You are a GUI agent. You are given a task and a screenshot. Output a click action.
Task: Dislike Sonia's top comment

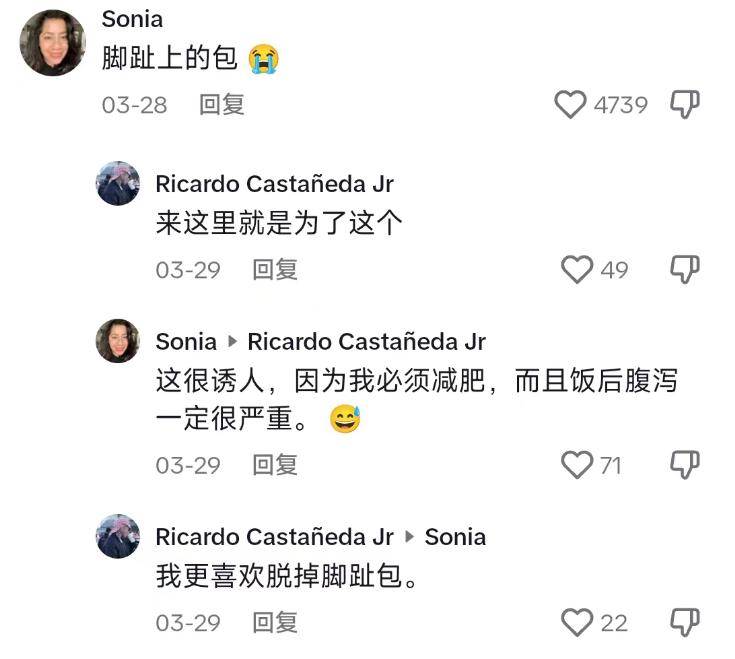[x=684, y=105]
